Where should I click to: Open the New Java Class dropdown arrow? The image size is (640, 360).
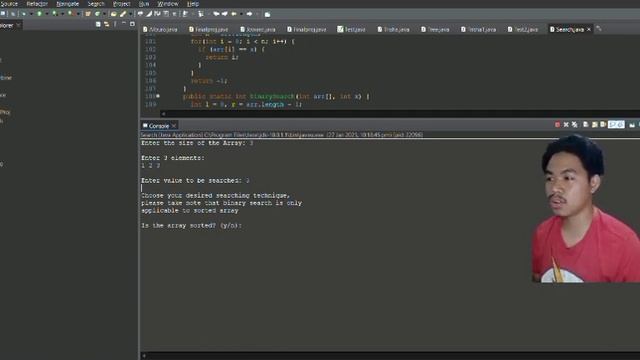pos(104,14)
